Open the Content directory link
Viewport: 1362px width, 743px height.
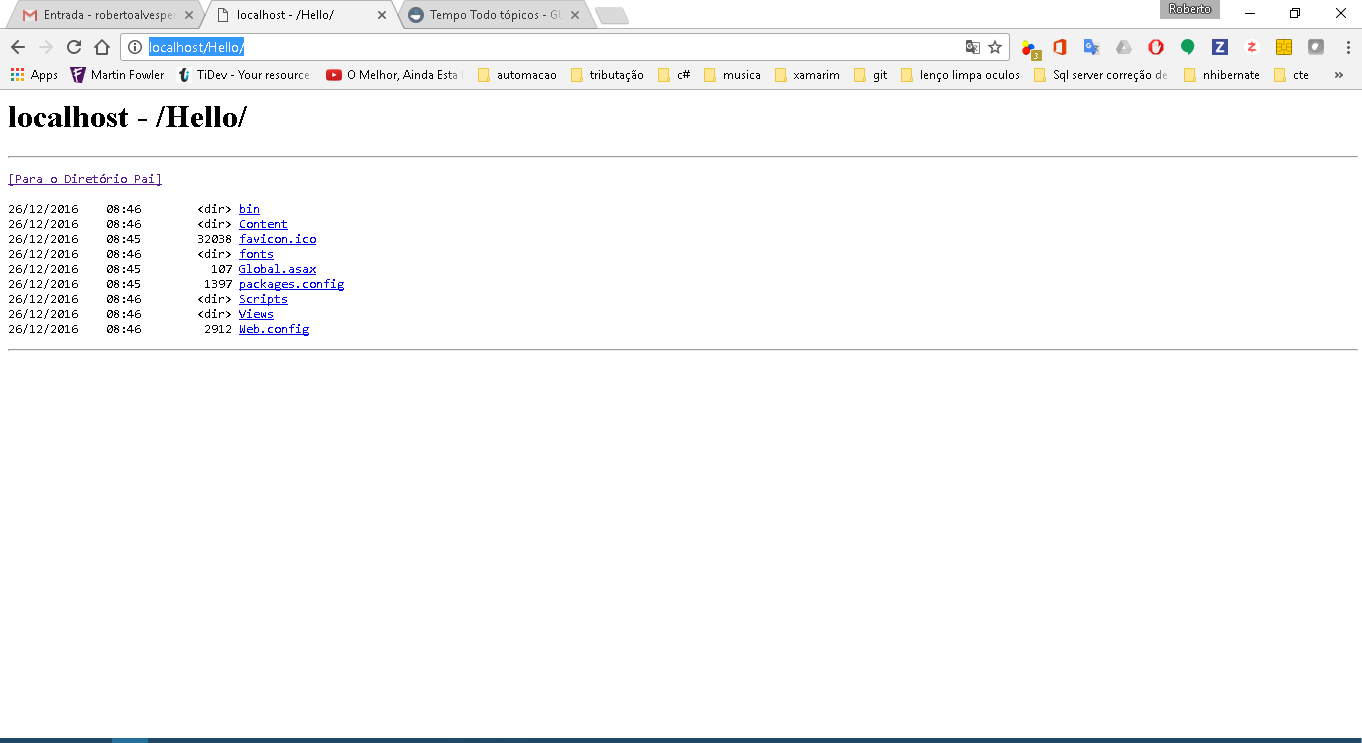tap(263, 224)
